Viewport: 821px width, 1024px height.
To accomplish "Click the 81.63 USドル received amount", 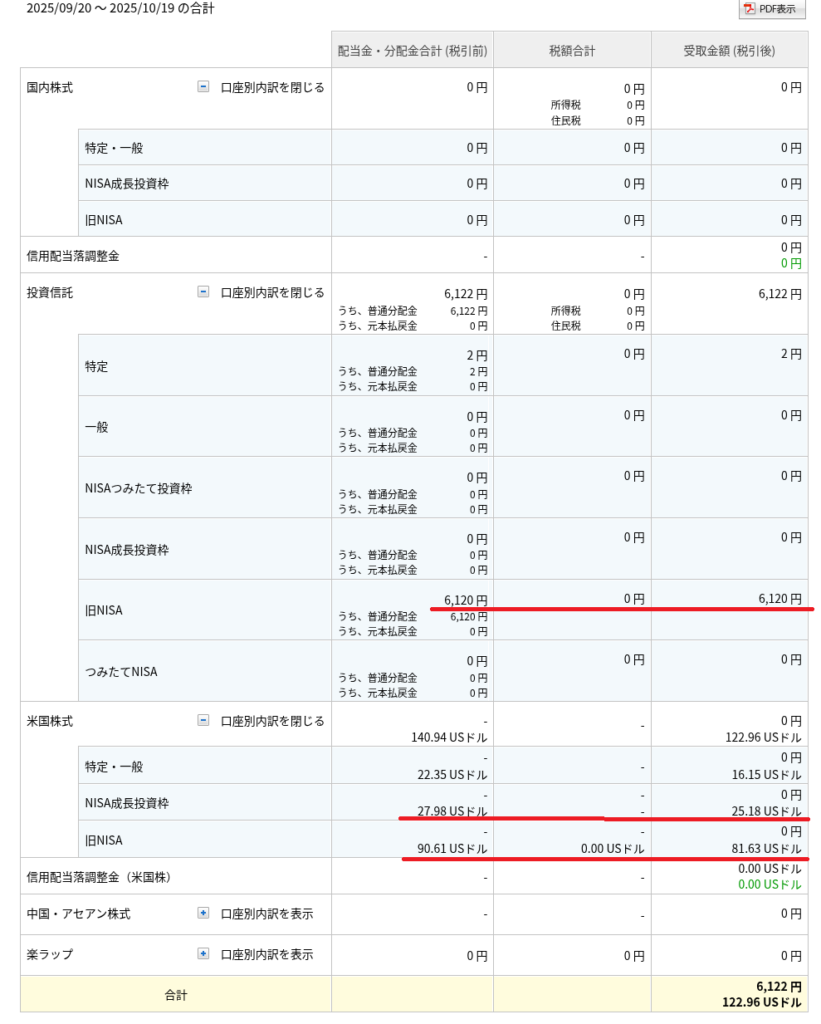I will (x=768, y=848).
